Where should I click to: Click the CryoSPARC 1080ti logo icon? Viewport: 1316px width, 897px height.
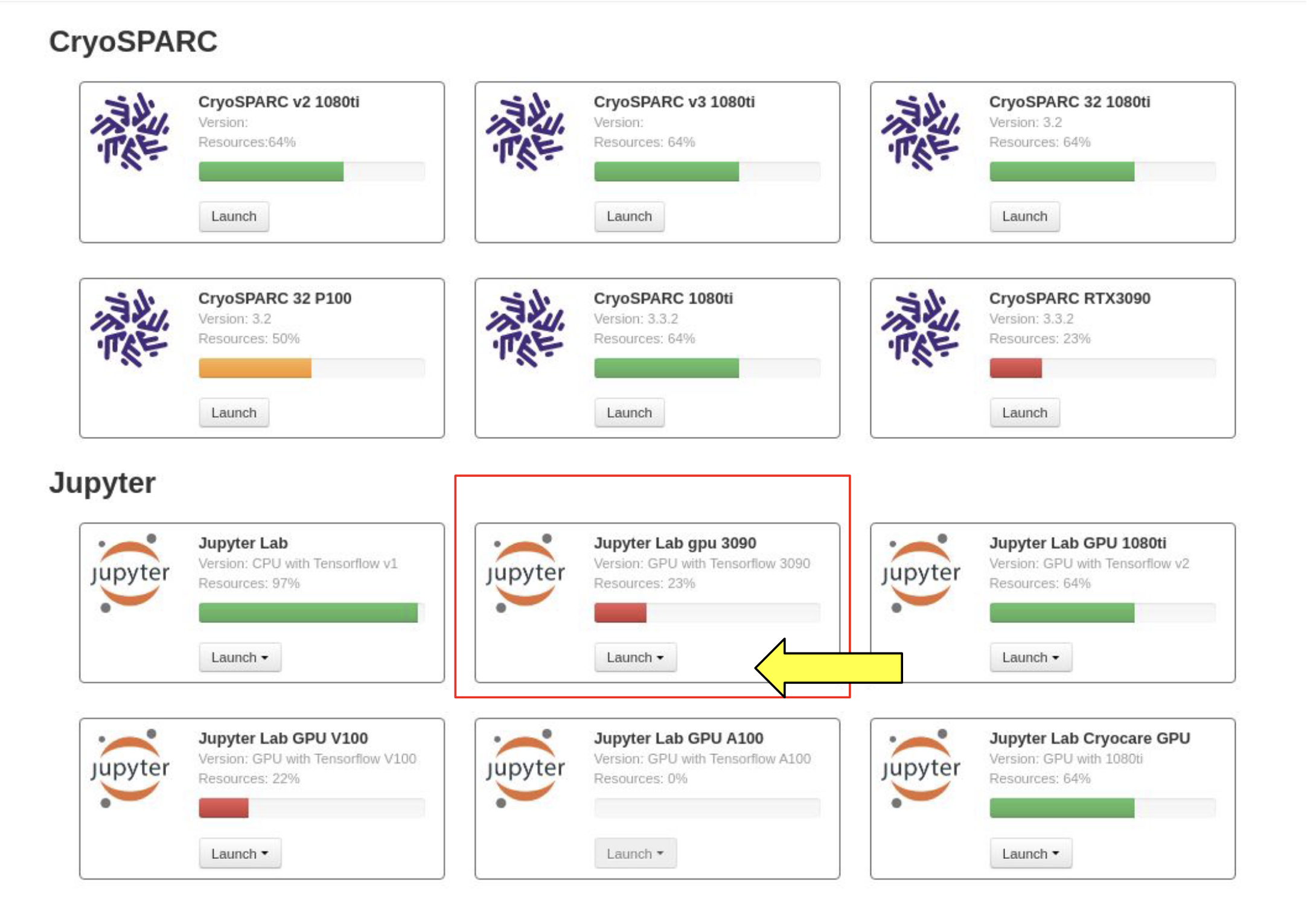click(x=525, y=328)
